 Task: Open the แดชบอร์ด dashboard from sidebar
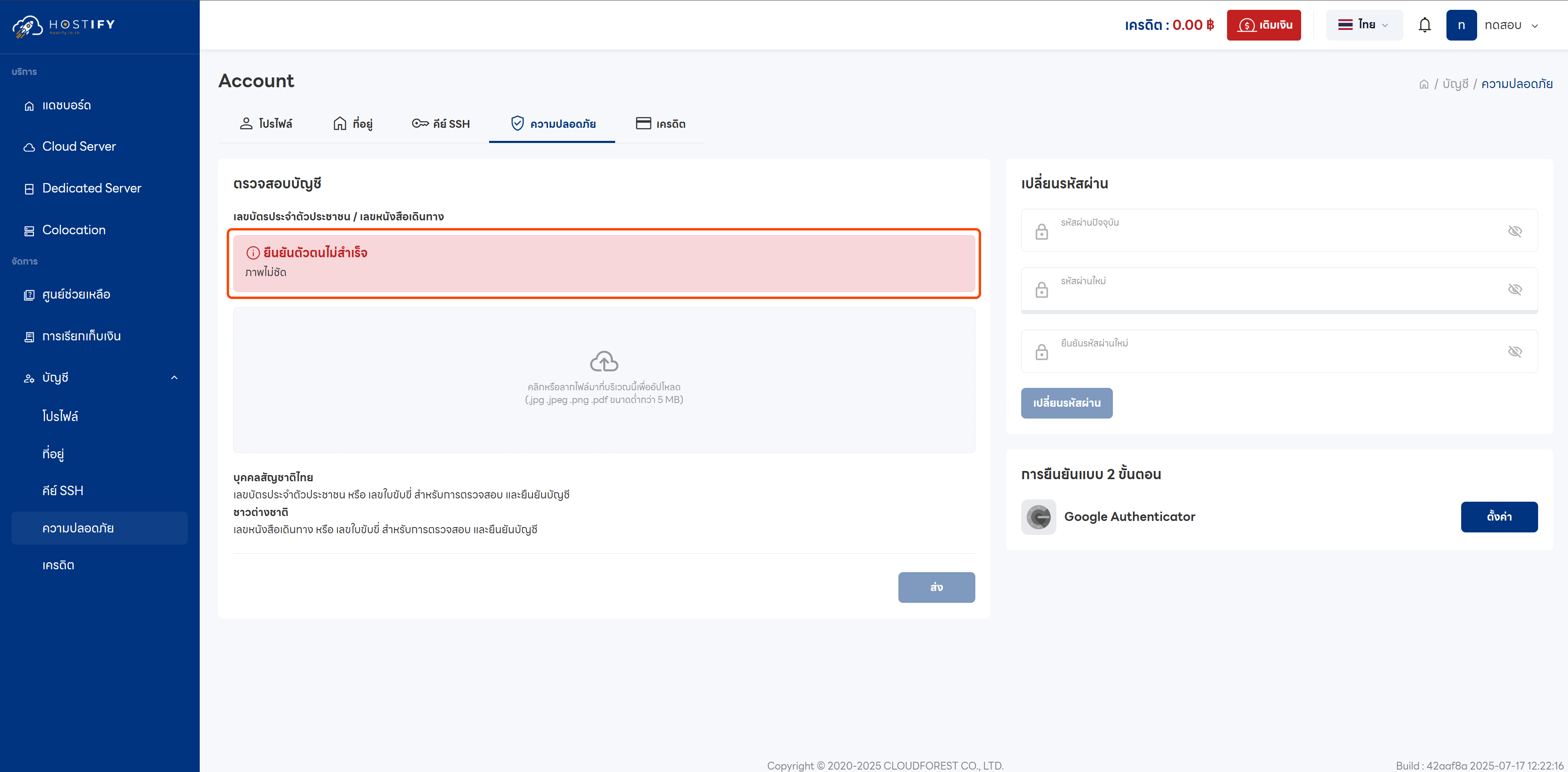pyautogui.click(x=66, y=105)
